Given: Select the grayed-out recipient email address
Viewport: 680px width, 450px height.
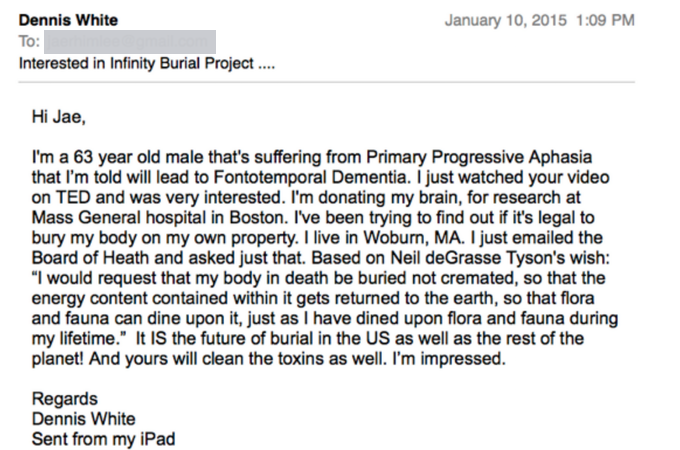Looking at the screenshot, I should pos(130,42).
